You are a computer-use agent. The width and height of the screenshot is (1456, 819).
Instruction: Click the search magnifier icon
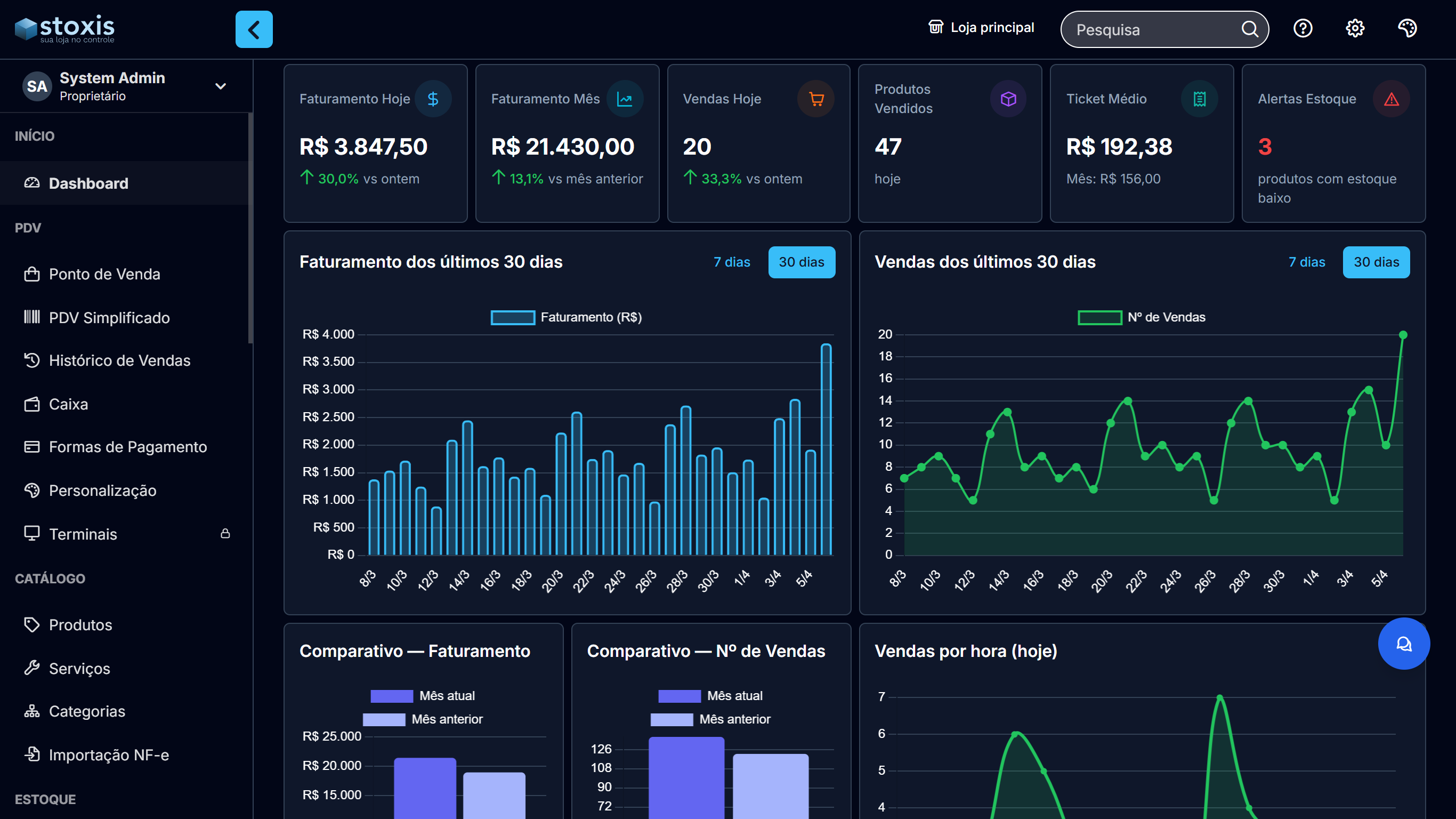tap(1249, 29)
